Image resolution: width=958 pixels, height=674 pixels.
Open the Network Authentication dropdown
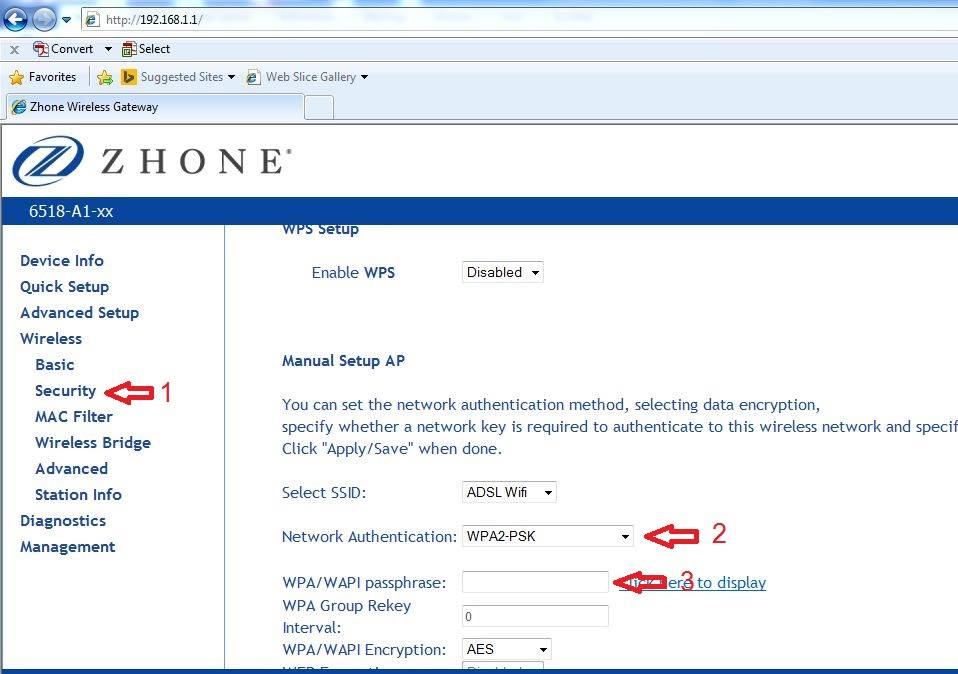[x=547, y=537]
